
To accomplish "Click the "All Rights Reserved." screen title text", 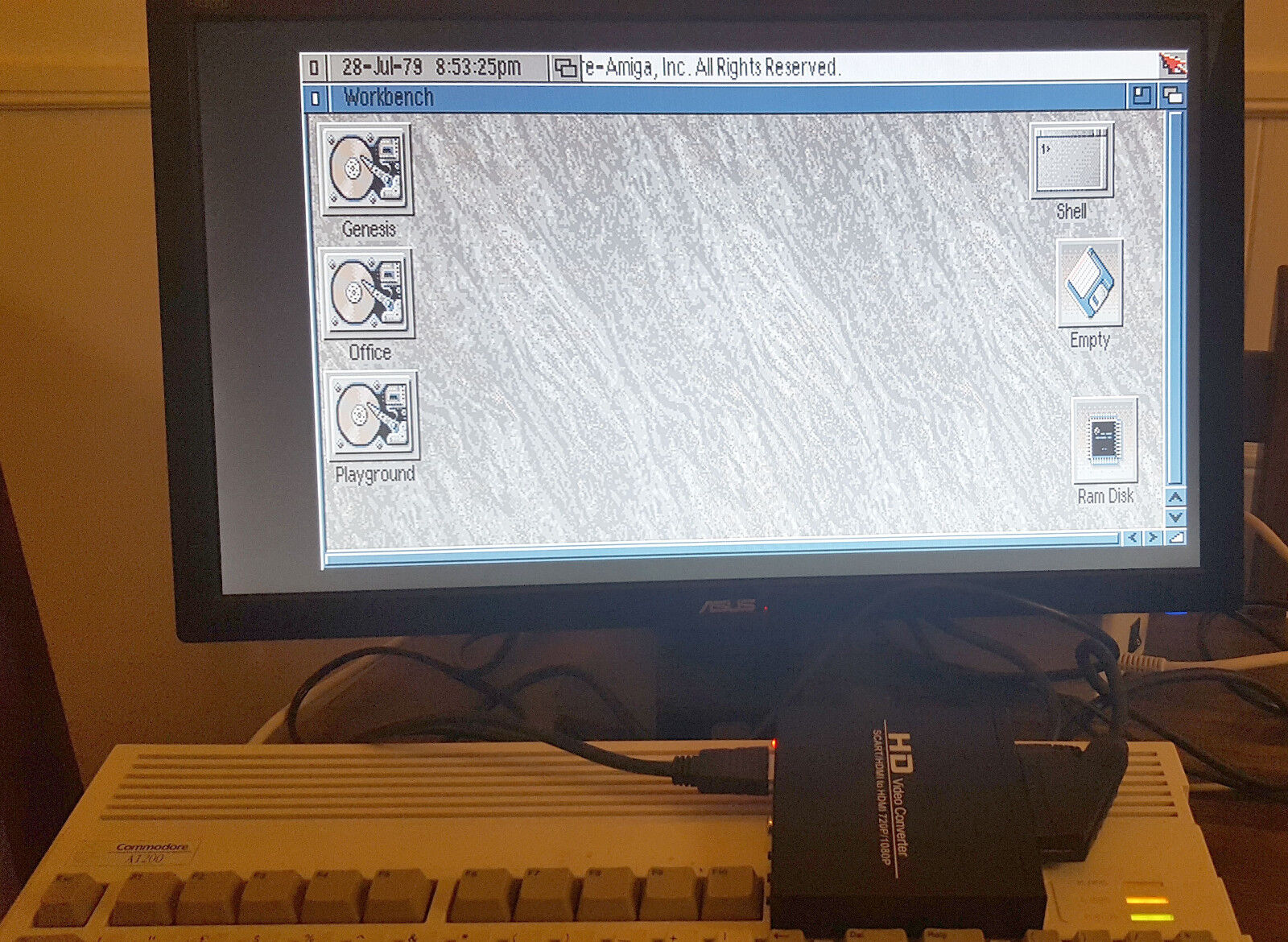I will [767, 67].
